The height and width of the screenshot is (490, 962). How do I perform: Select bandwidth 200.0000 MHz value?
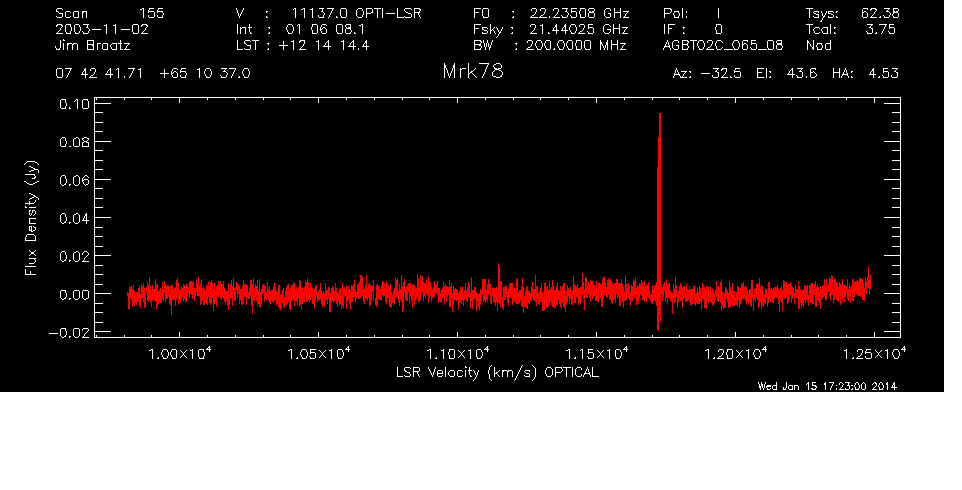tap(575, 45)
